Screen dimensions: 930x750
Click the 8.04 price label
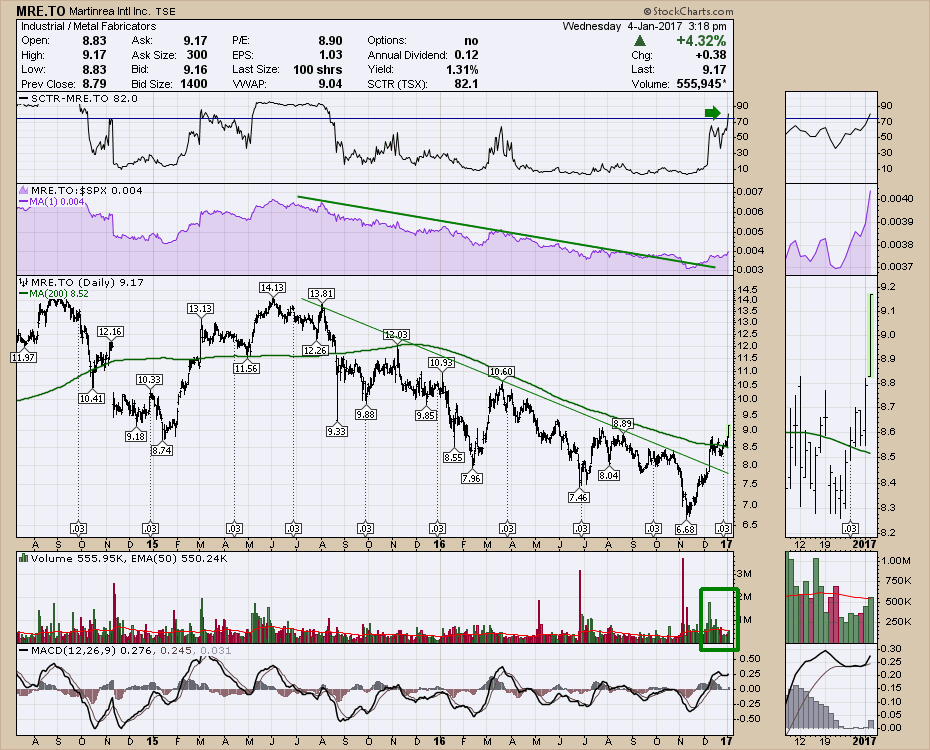(x=609, y=475)
